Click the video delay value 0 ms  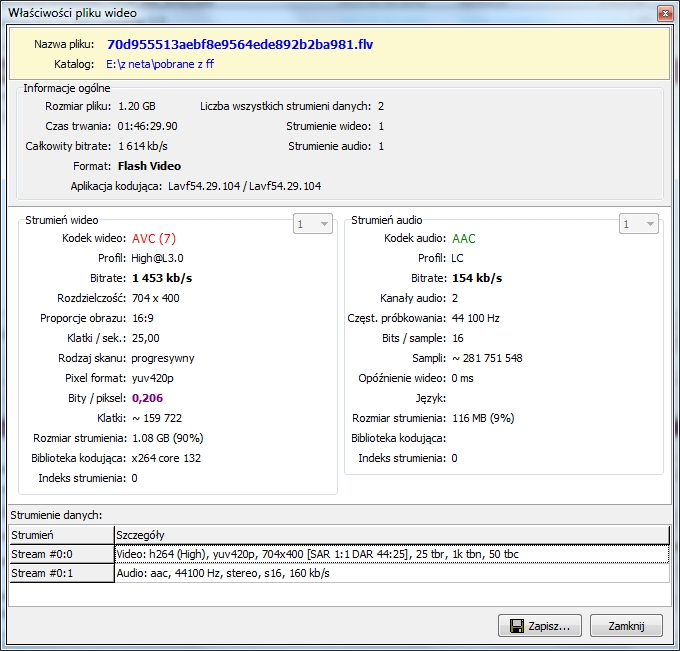(x=462, y=378)
